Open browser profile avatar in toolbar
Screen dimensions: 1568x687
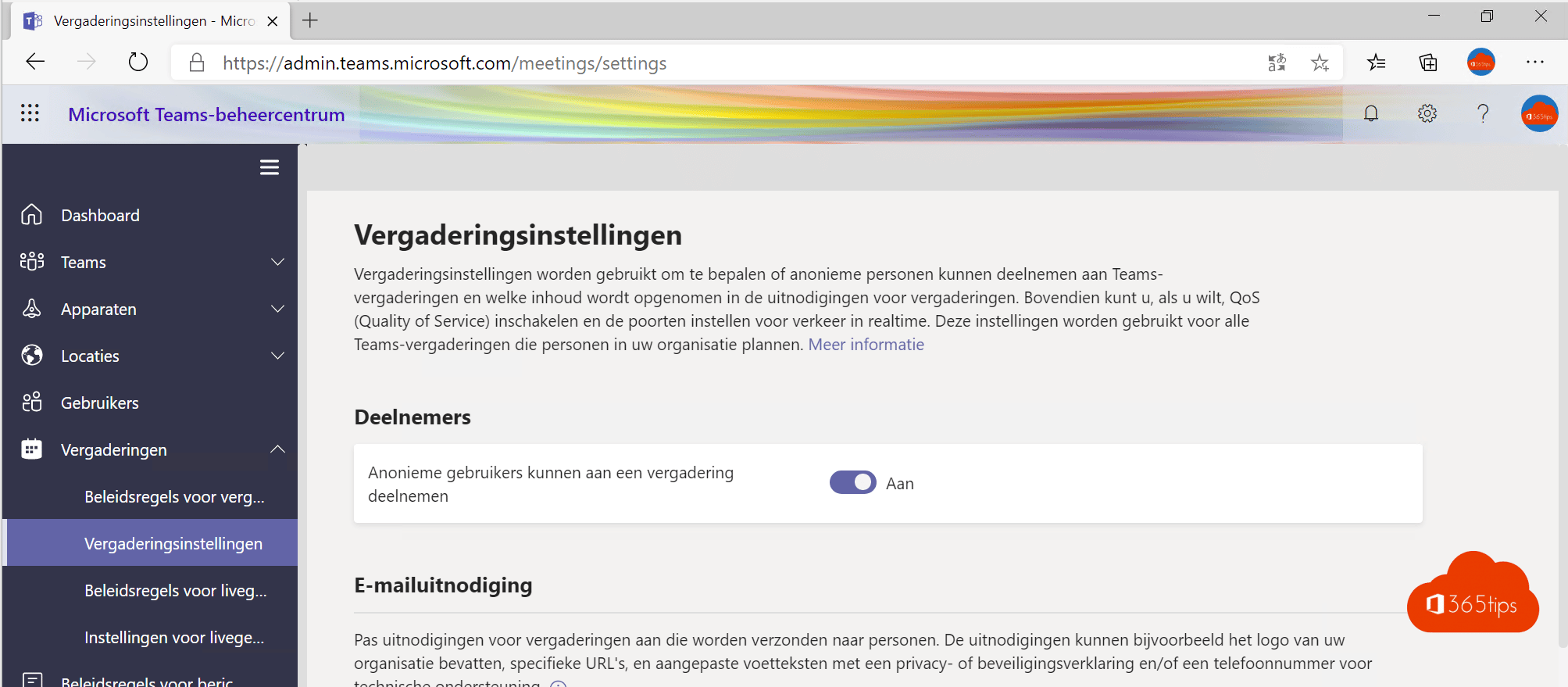pos(1480,63)
